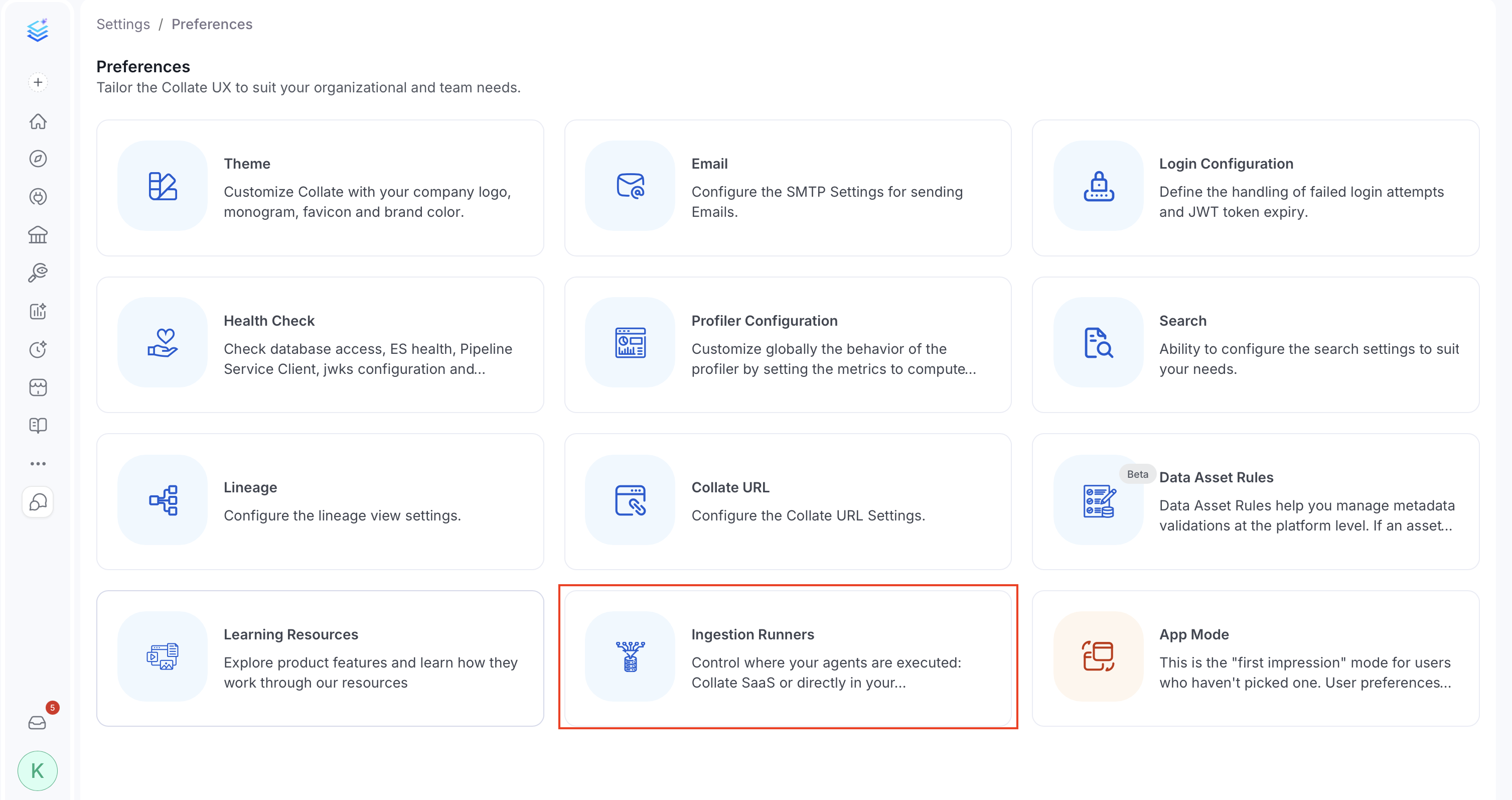
Task: Open the Login Configuration title
Action: click(x=1226, y=164)
